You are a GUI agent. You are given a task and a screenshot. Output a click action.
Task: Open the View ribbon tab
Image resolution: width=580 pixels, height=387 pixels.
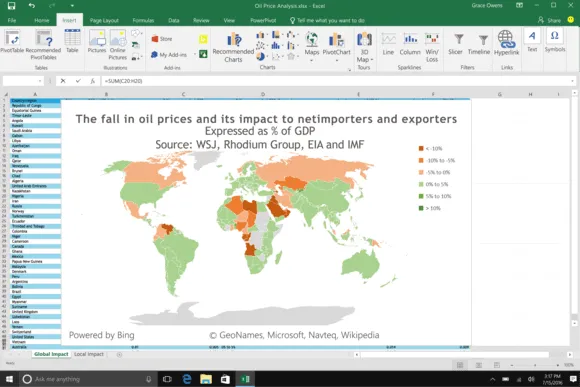coord(229,20)
